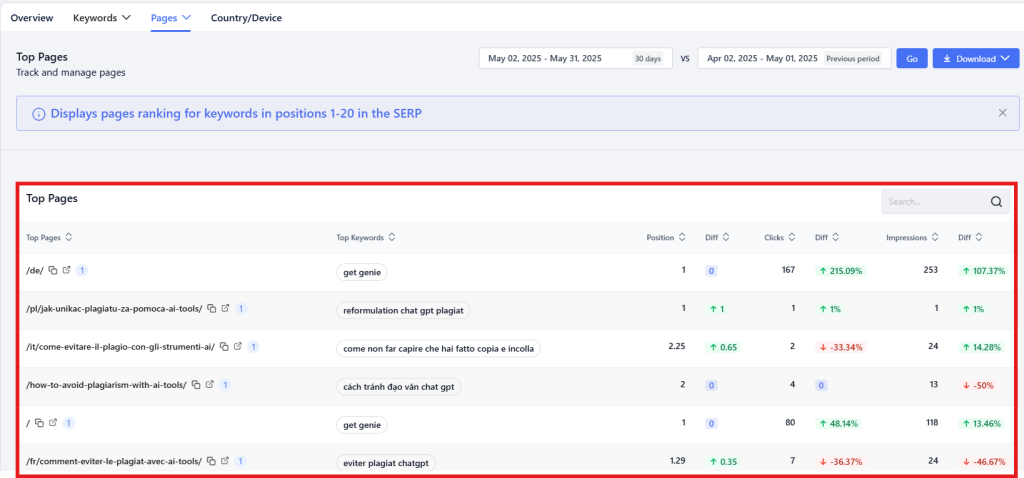This screenshot has width=1024, height=478.
Task: Open the /it/come-evitare-il-plagio page externally
Action: tap(238, 347)
